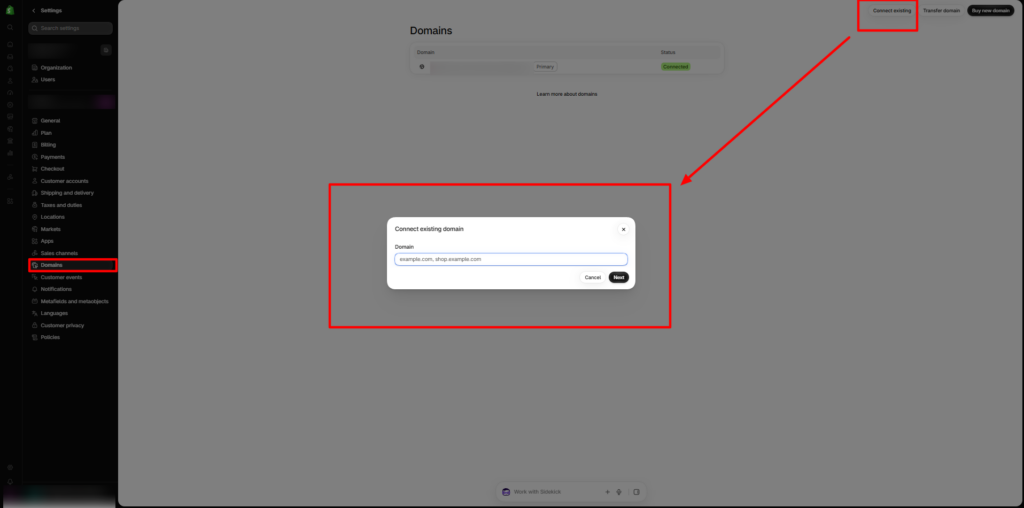Click the plus icon in Sidekick bar
Image resolution: width=1024 pixels, height=508 pixels.
click(x=607, y=492)
